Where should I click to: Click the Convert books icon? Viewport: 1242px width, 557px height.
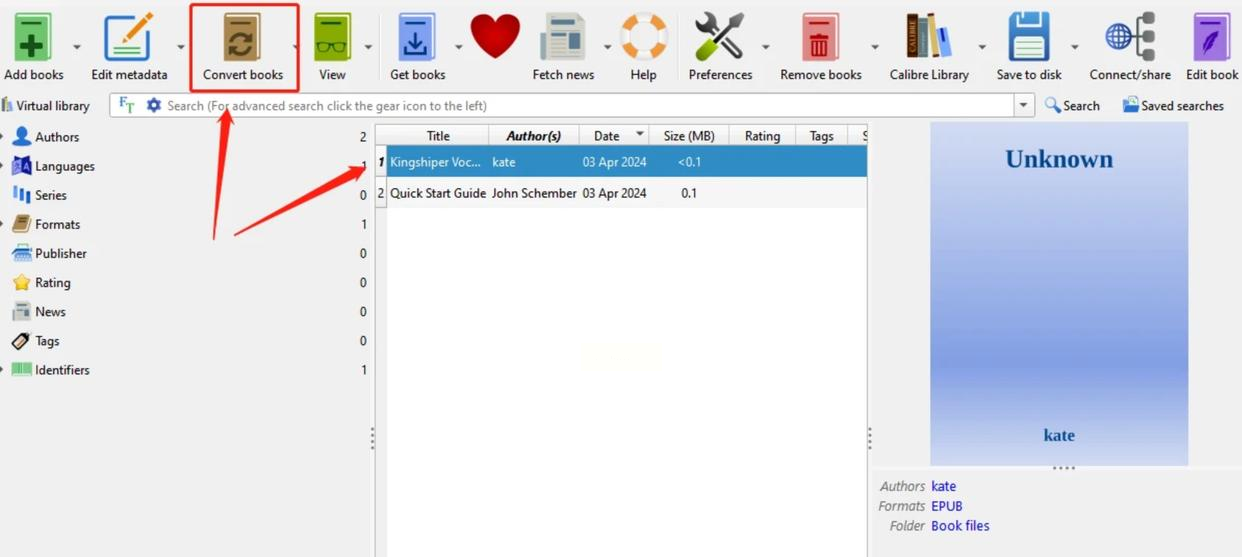241,38
